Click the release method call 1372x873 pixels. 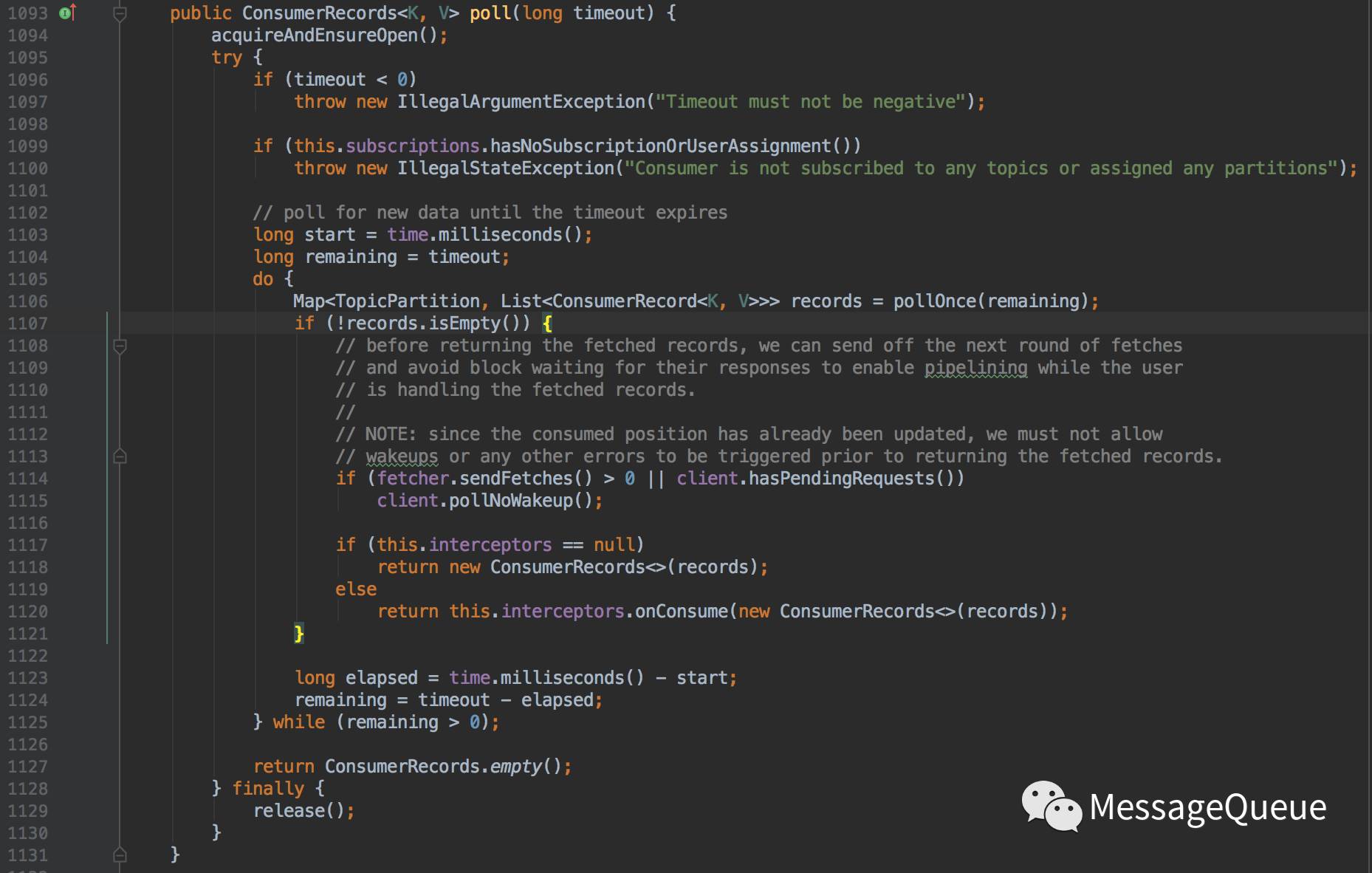(x=289, y=811)
